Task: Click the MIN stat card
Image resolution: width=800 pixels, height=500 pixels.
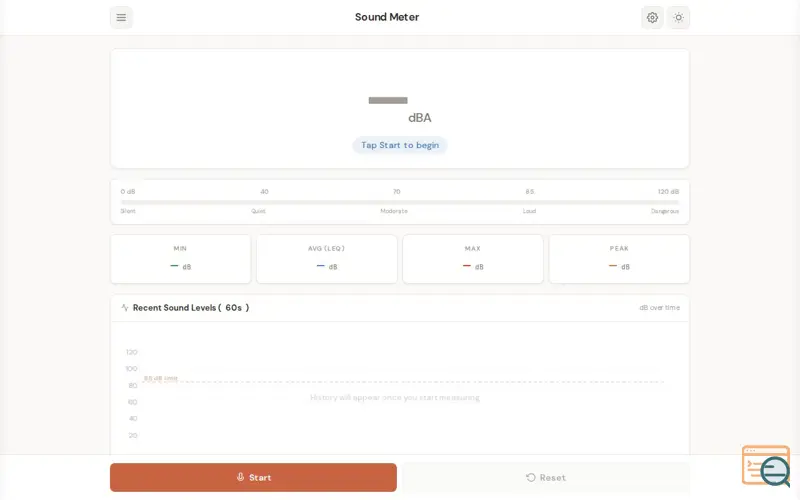Action: click(181, 259)
